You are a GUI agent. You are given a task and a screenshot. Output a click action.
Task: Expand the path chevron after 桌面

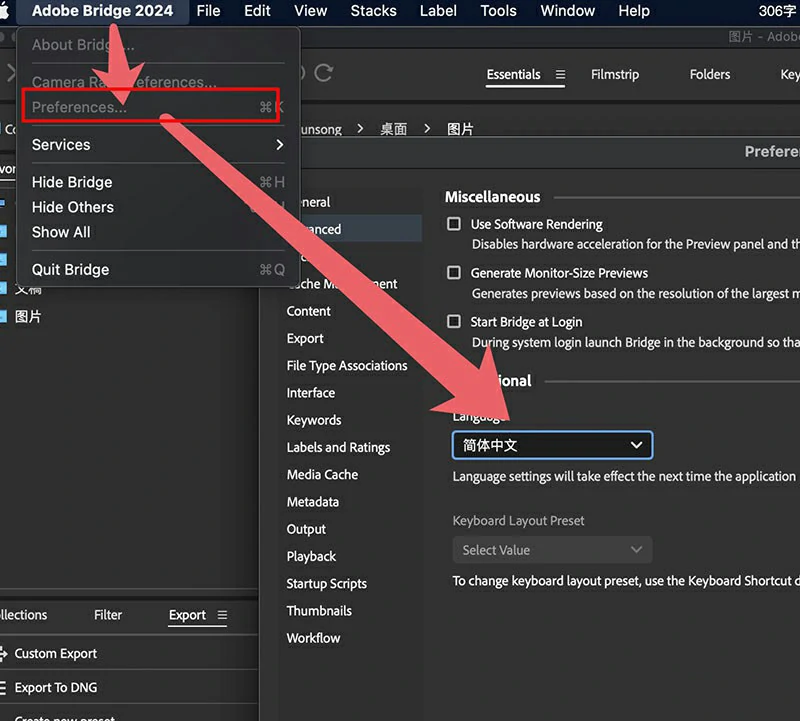(x=427, y=129)
